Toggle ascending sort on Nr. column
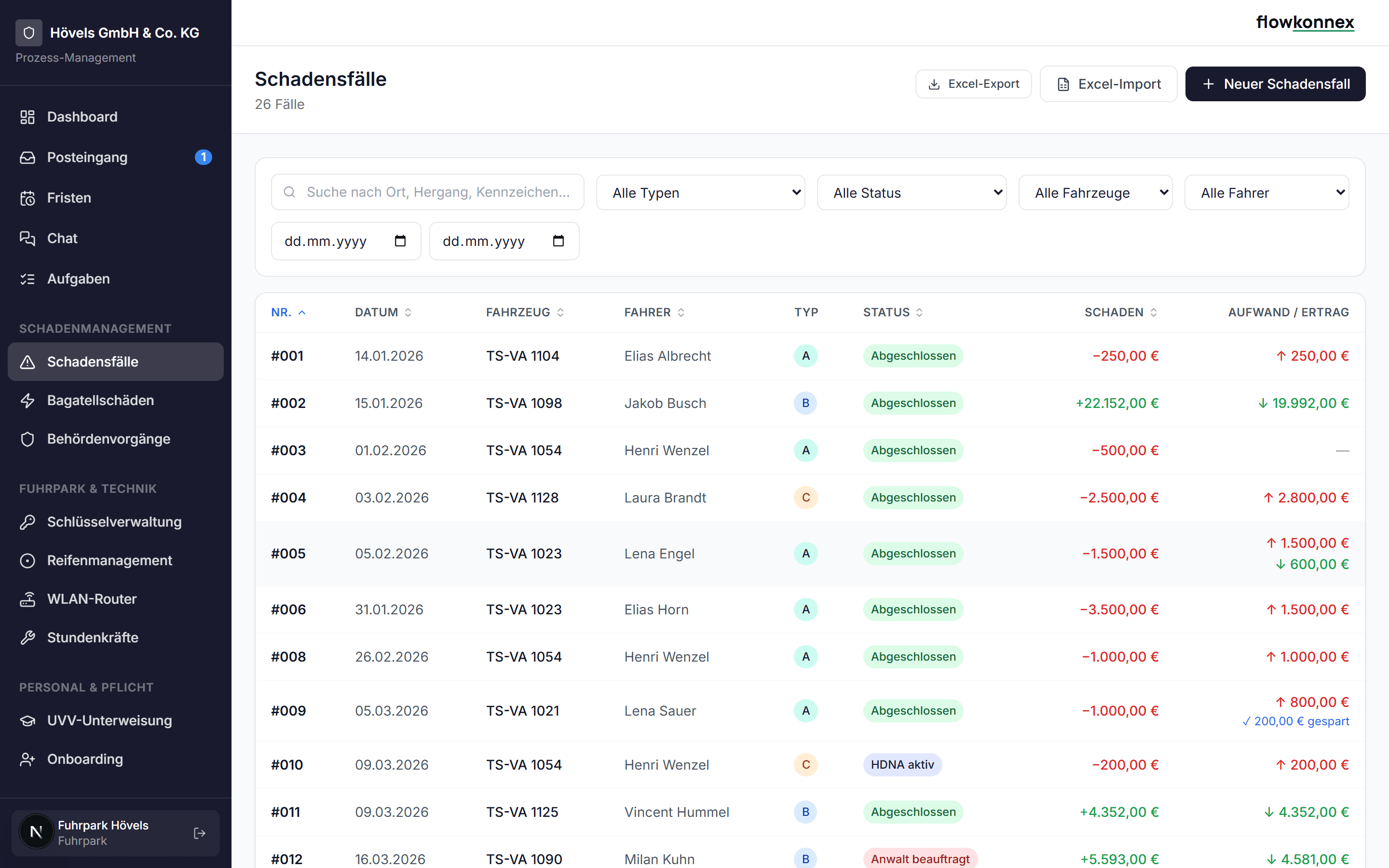The image size is (1389, 868). click(x=288, y=312)
